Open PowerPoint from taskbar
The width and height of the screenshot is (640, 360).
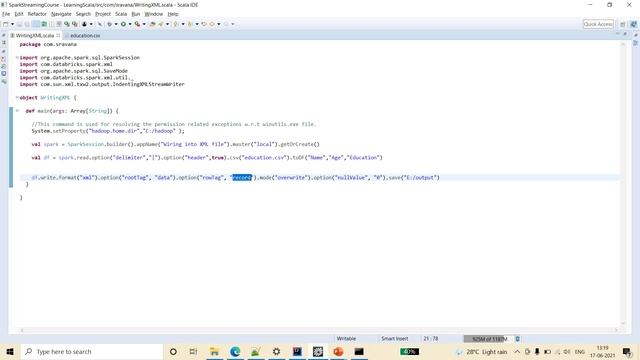coord(338,351)
